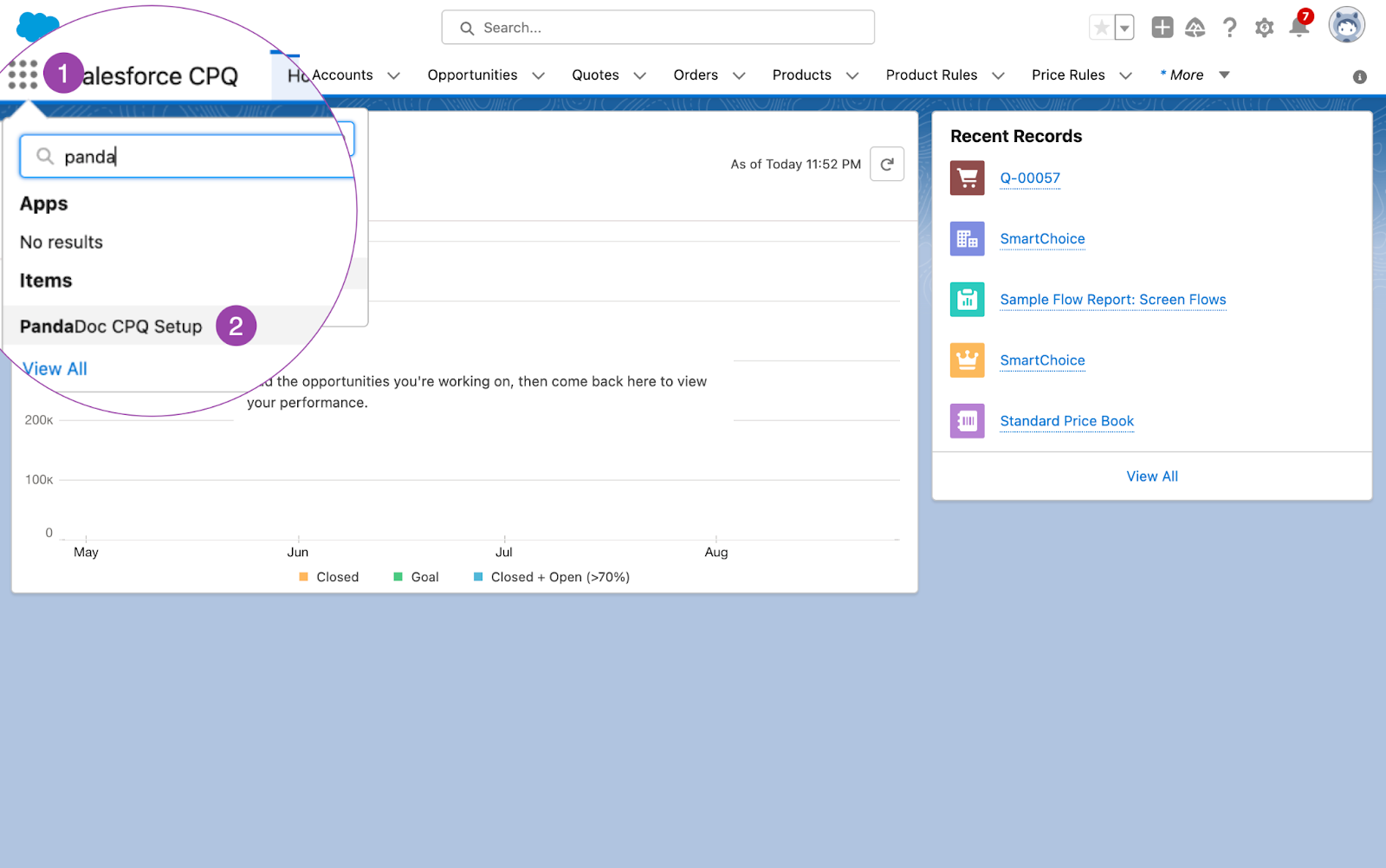The height and width of the screenshot is (868, 1386).
Task: Open Sample Flow Report: Screen Flows
Action: pos(1113,300)
